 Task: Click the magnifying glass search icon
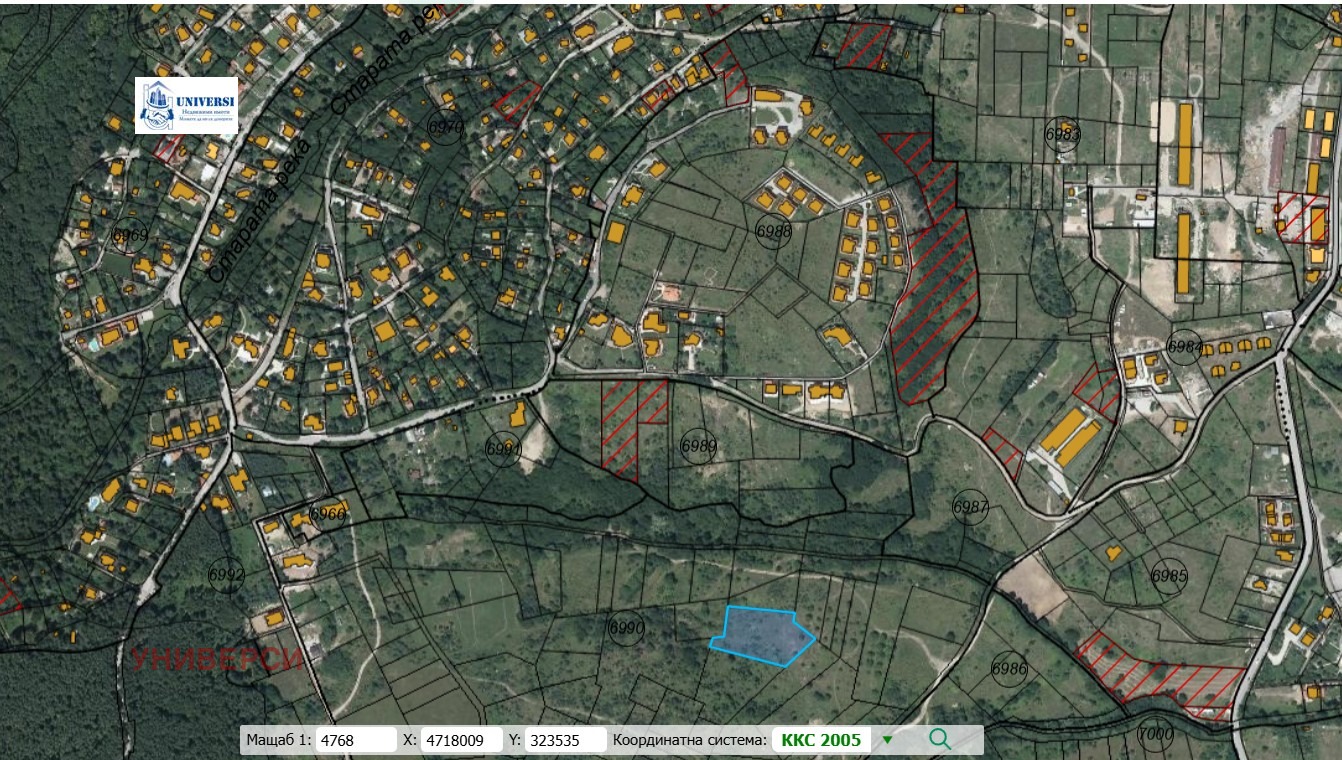coord(940,739)
